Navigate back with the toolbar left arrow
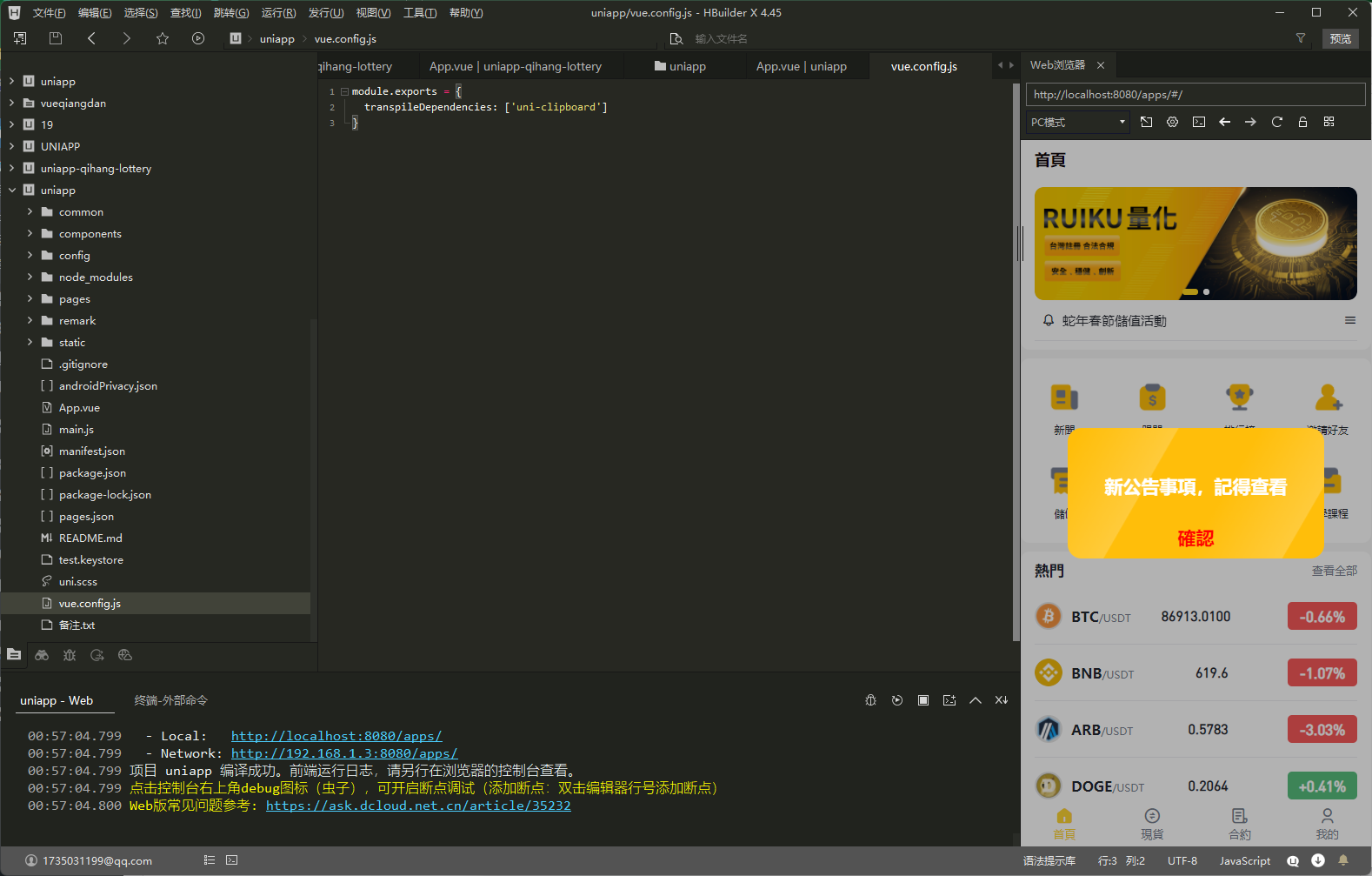The width and height of the screenshot is (1372, 876). (x=91, y=38)
